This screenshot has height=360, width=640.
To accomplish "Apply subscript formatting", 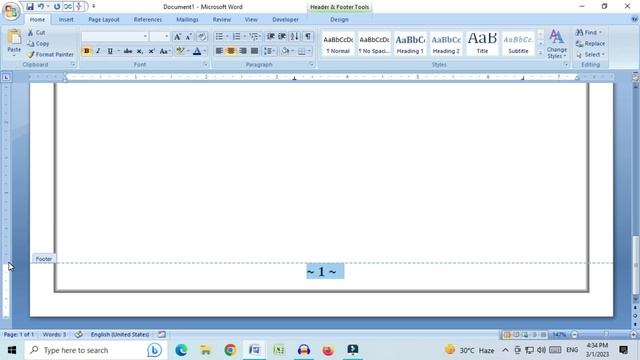I will [140, 51].
